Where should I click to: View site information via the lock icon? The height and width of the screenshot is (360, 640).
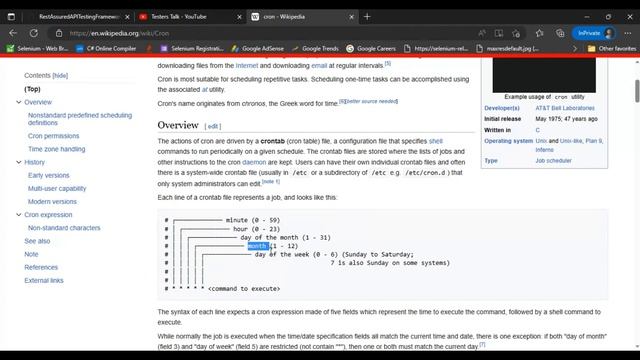click(x=59, y=33)
